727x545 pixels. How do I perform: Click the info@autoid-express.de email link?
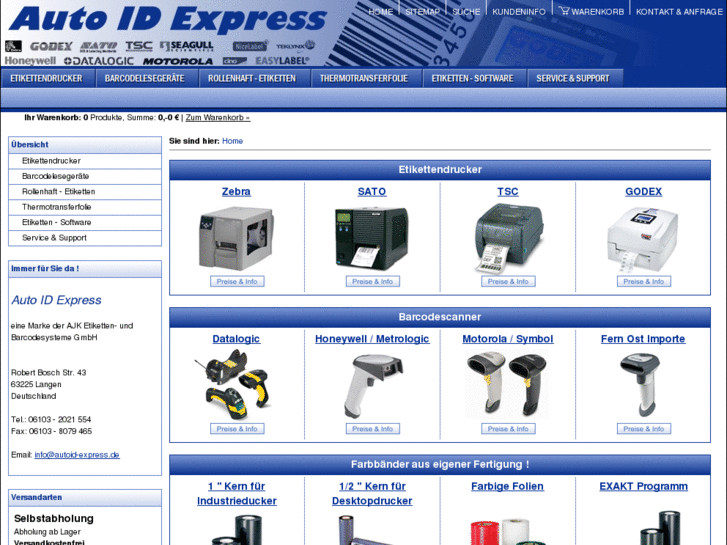click(x=77, y=455)
